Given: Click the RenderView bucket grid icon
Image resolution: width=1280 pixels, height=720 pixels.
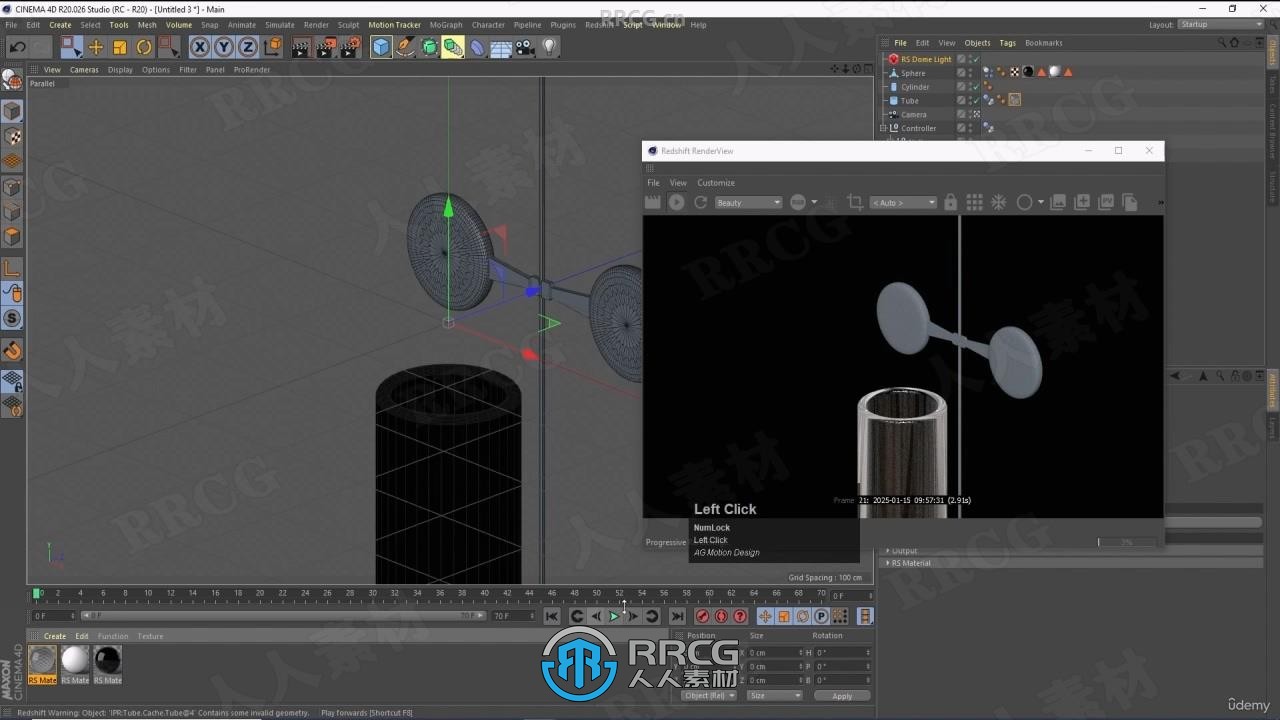Looking at the screenshot, I should (x=974, y=202).
